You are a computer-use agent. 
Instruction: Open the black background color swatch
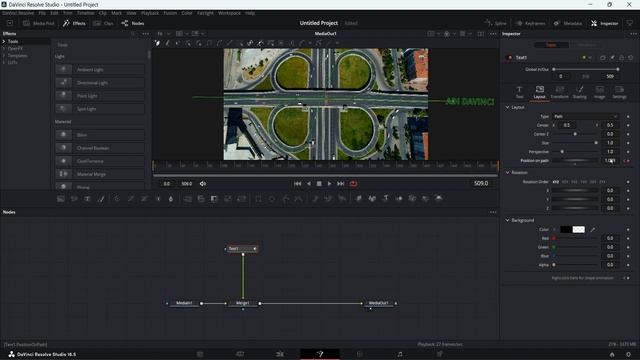566,229
